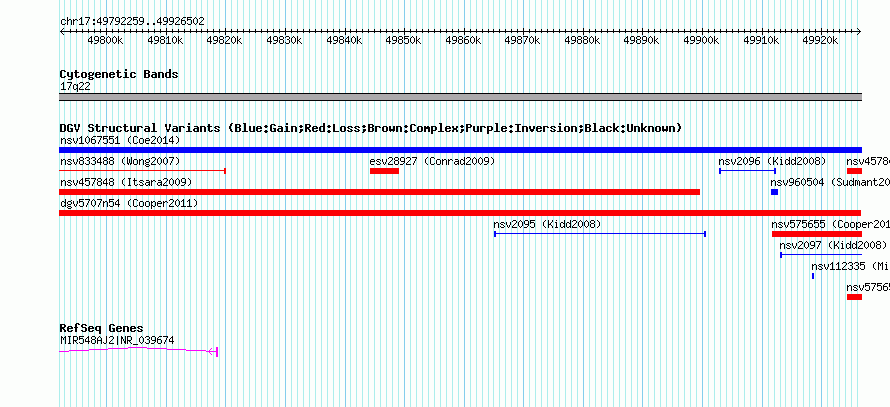
Task: Click the 49870k ruler tick label
Action: point(522,40)
